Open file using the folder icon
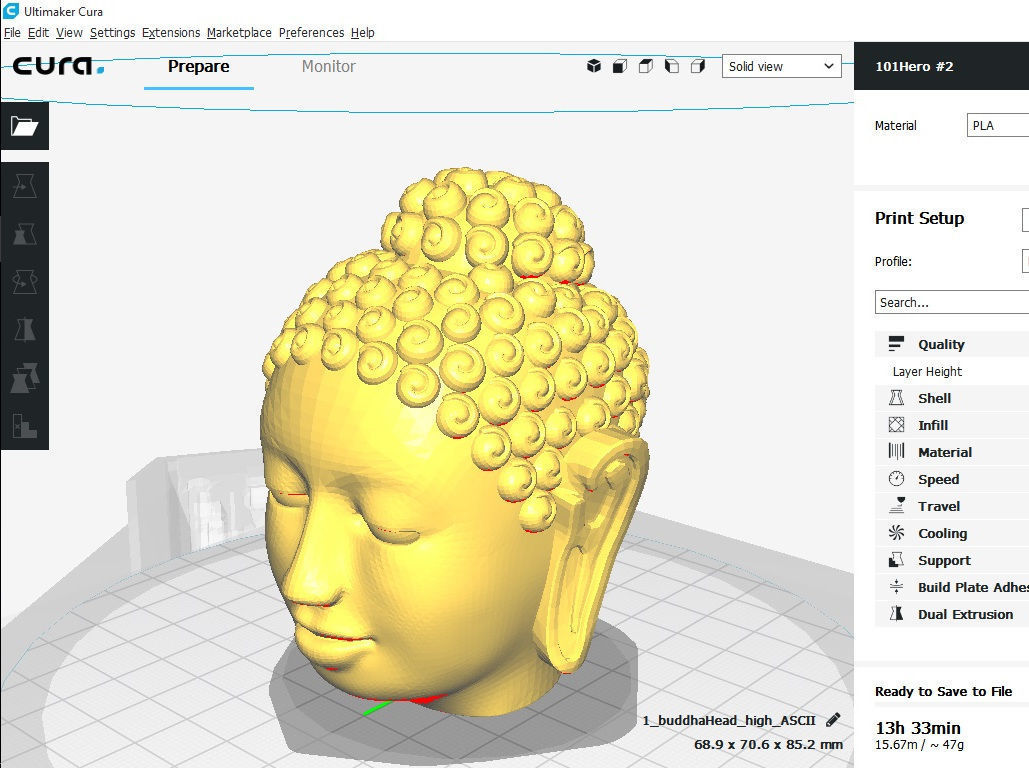The image size is (1029, 768). (24, 125)
